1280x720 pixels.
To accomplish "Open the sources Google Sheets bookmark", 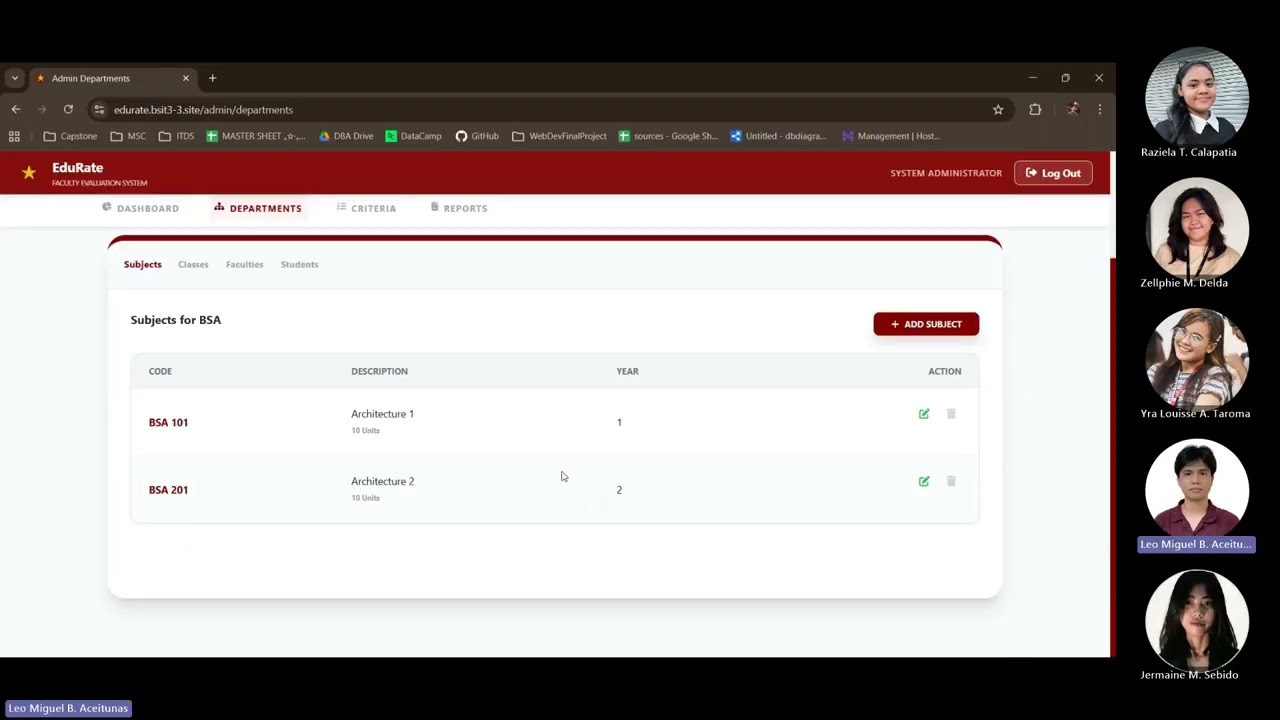I will (x=668, y=136).
